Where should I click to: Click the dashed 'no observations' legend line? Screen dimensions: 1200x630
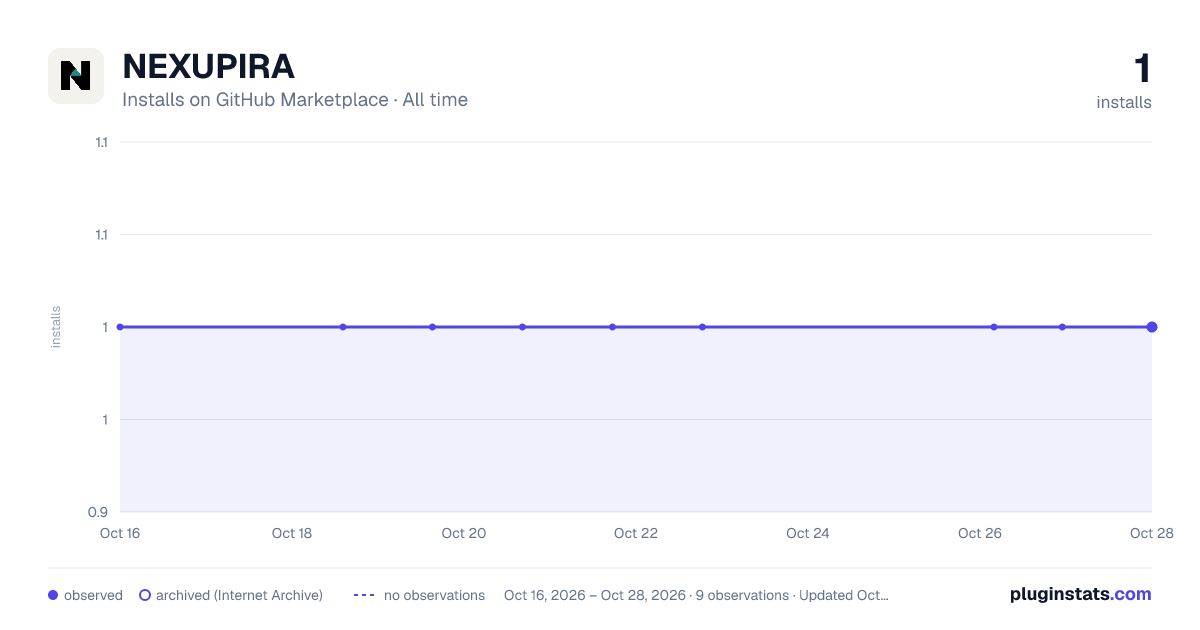click(364, 595)
